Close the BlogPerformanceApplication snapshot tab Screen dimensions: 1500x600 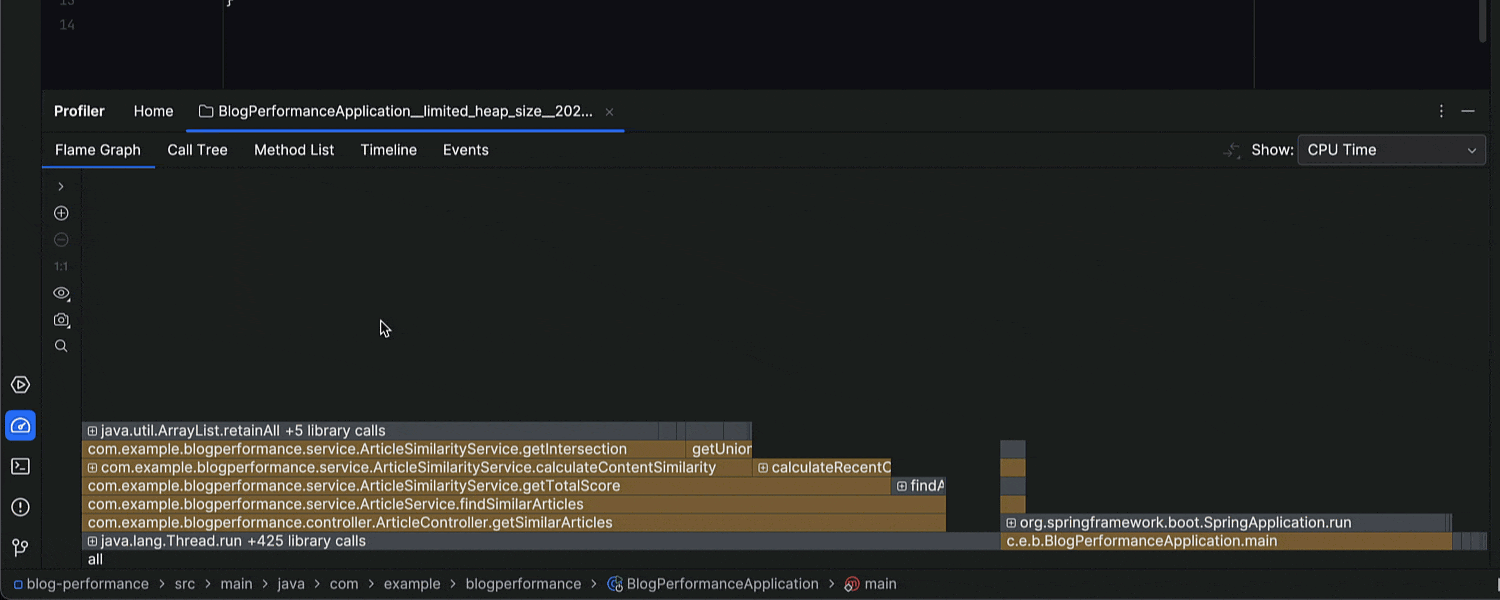(609, 111)
